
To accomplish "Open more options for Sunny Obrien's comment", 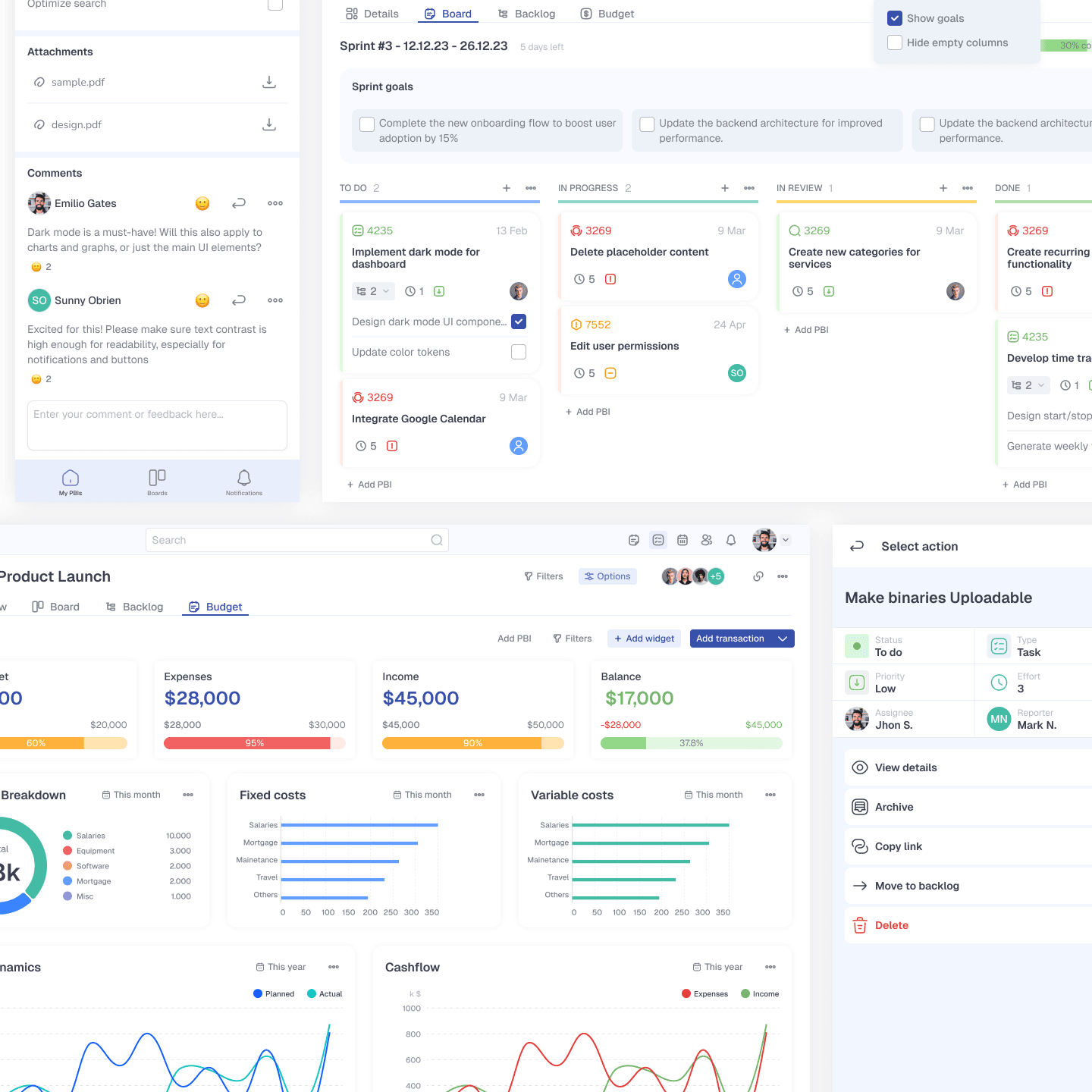I will [275, 300].
